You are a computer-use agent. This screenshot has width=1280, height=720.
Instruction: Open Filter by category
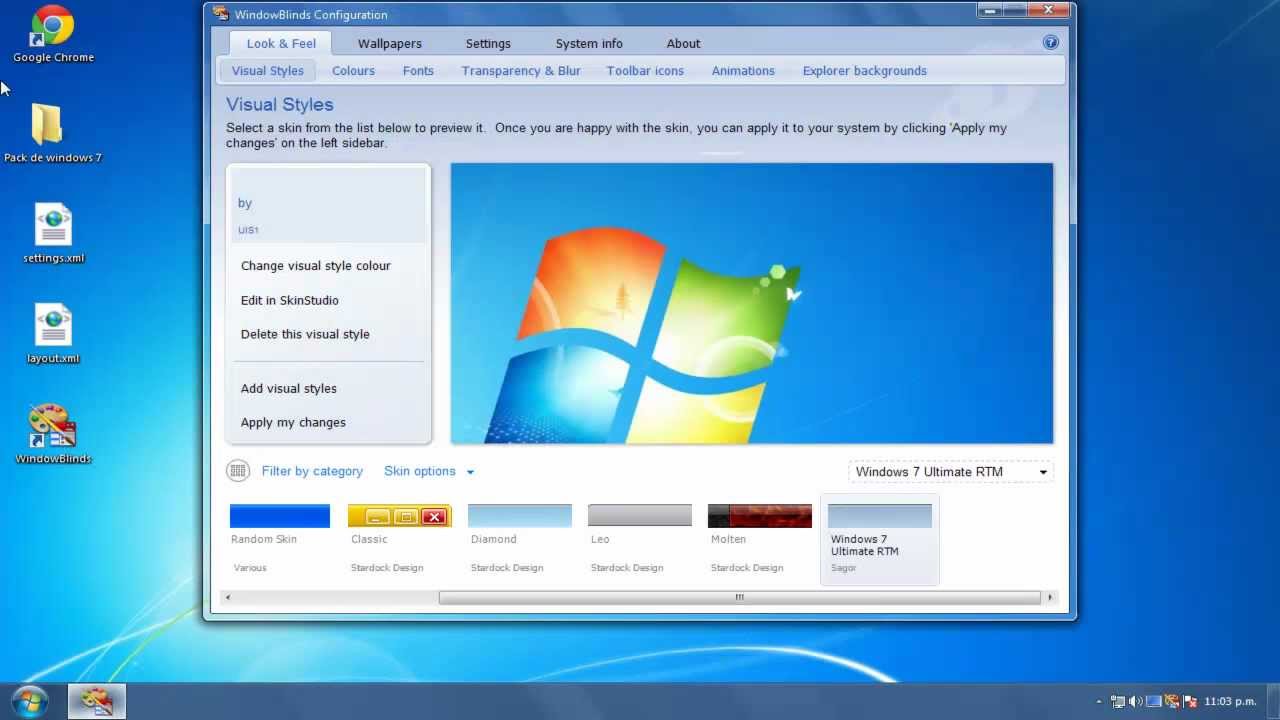(312, 471)
